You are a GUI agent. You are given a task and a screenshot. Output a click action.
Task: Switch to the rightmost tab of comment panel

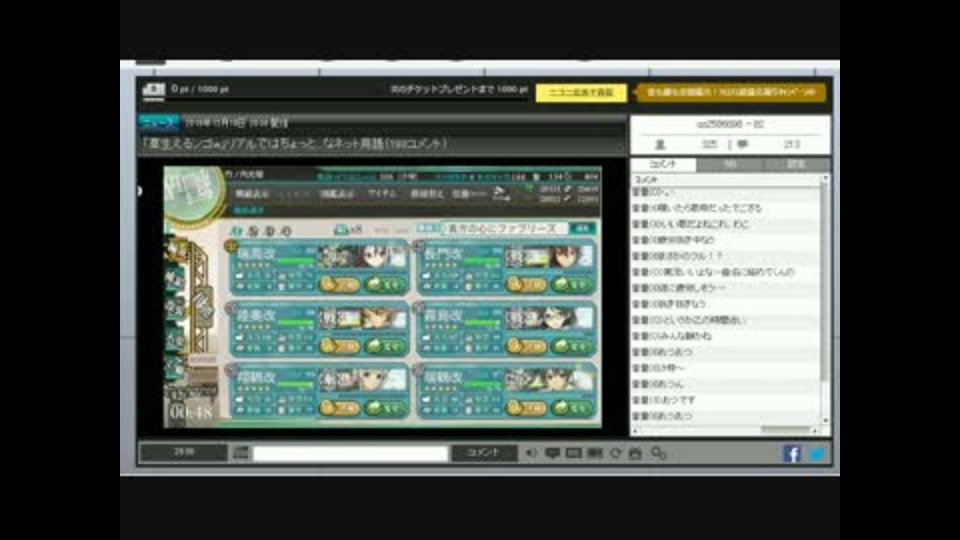[x=797, y=164]
